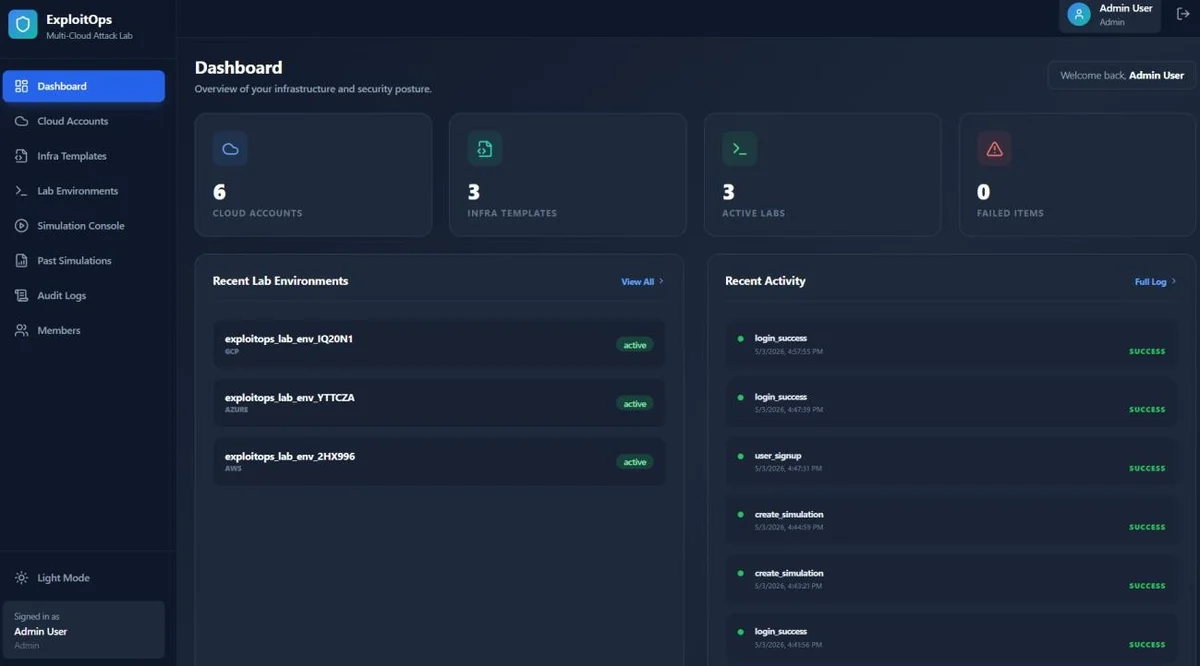
Task: Click the AZURE provider label under YTTCZA
Action: pos(236,410)
